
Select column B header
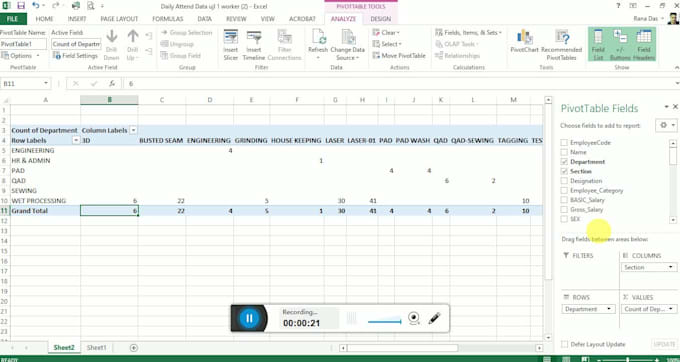point(109,100)
